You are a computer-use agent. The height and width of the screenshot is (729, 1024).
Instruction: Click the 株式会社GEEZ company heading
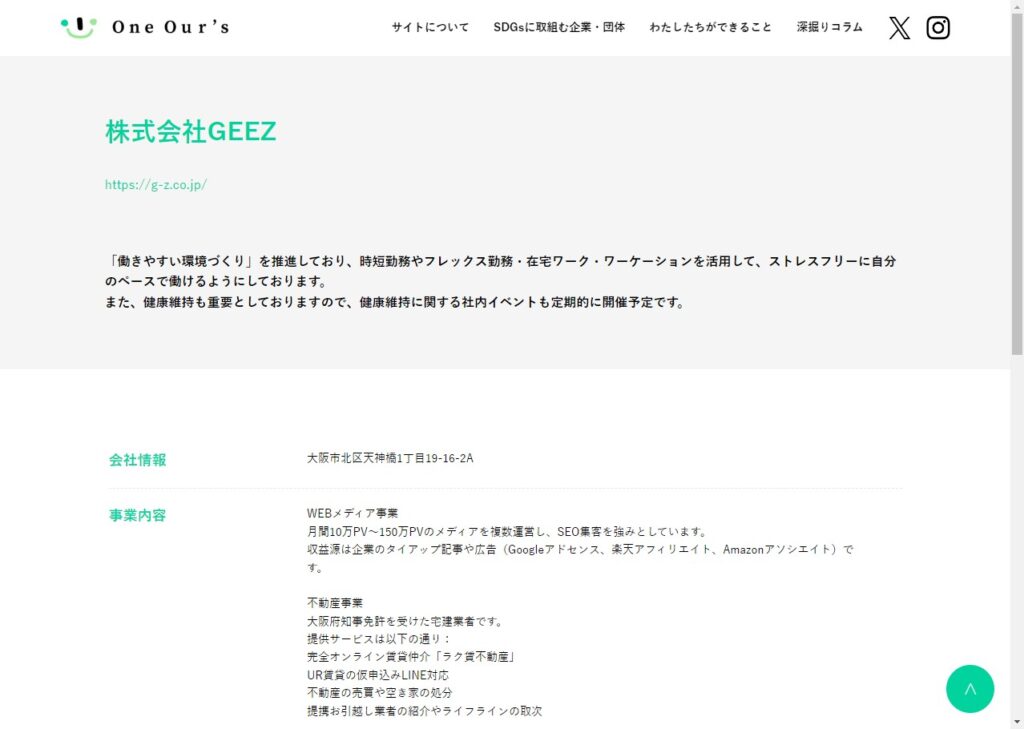point(190,132)
